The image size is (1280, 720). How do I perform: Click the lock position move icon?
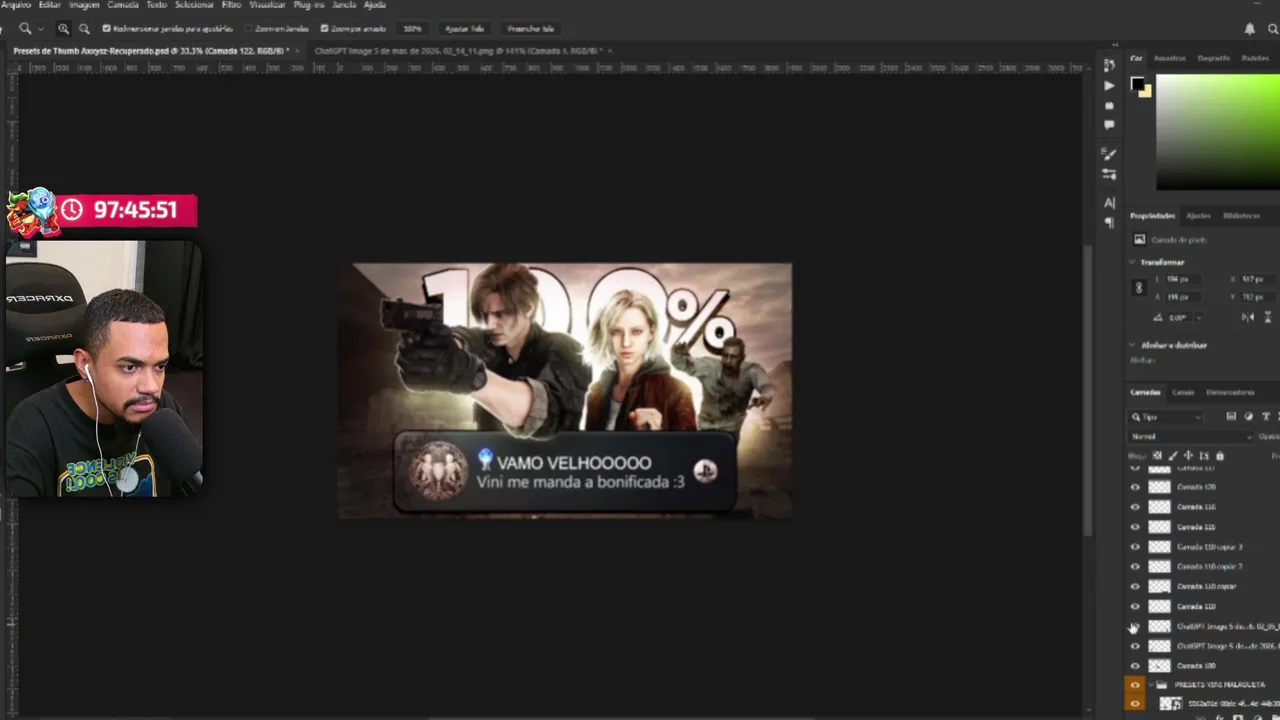point(1188,456)
